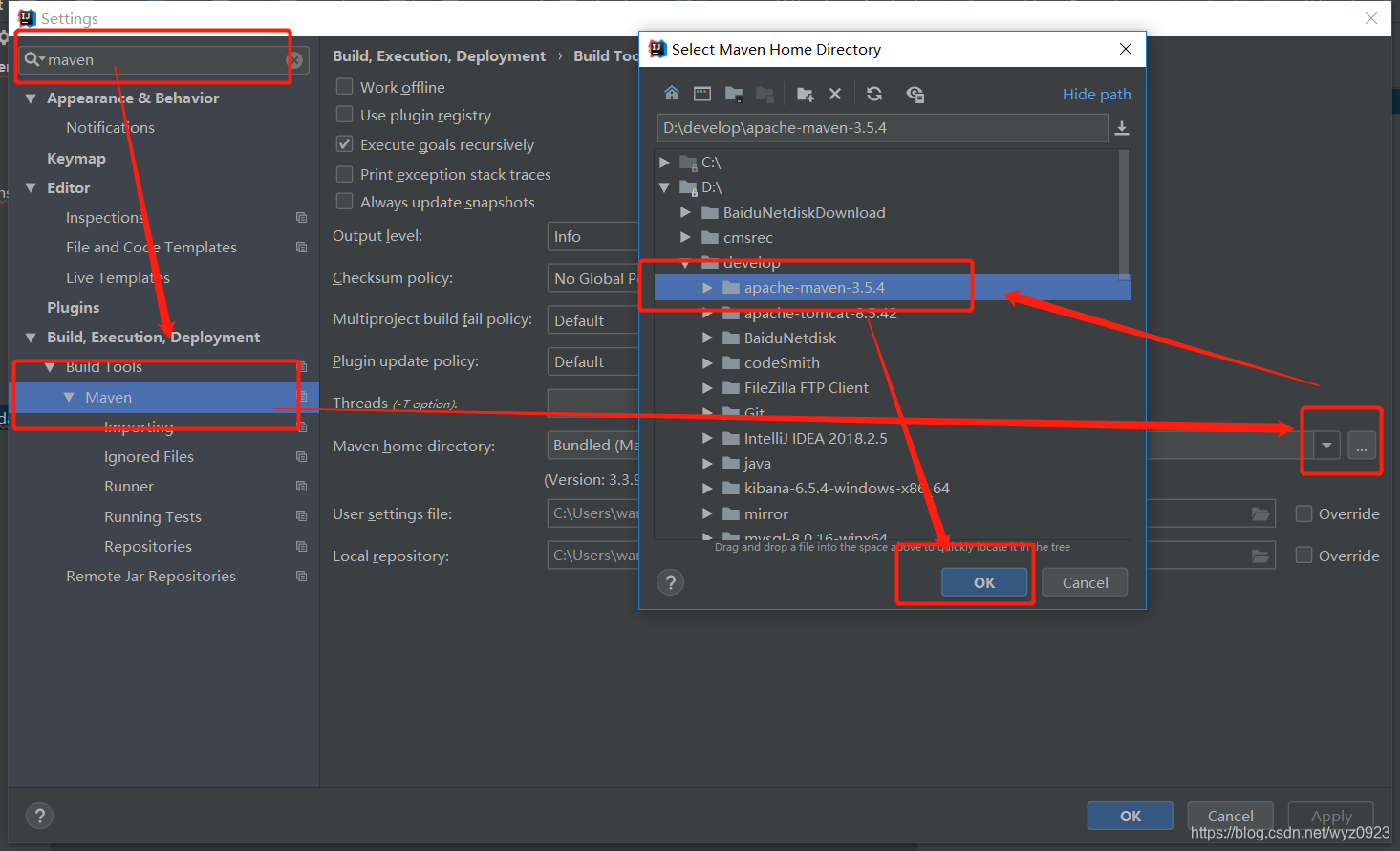Tick Override for User settings file

coord(1303,513)
